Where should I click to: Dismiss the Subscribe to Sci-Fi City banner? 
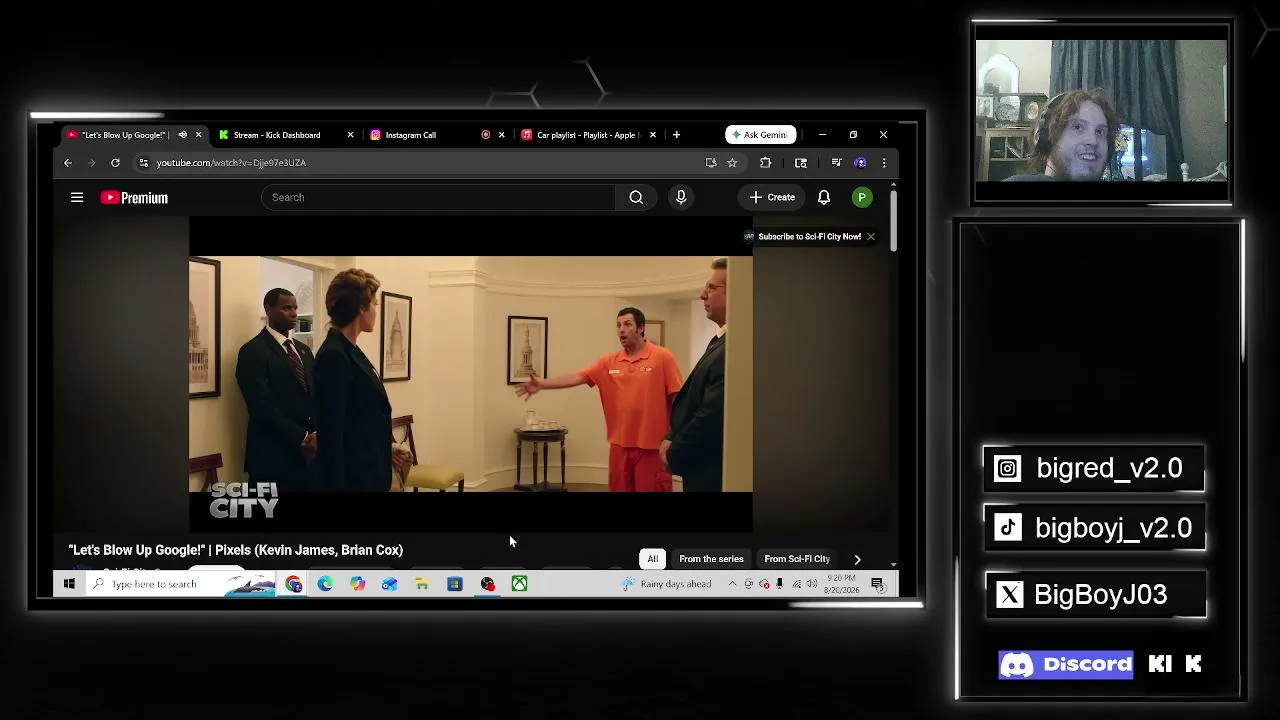(x=871, y=237)
